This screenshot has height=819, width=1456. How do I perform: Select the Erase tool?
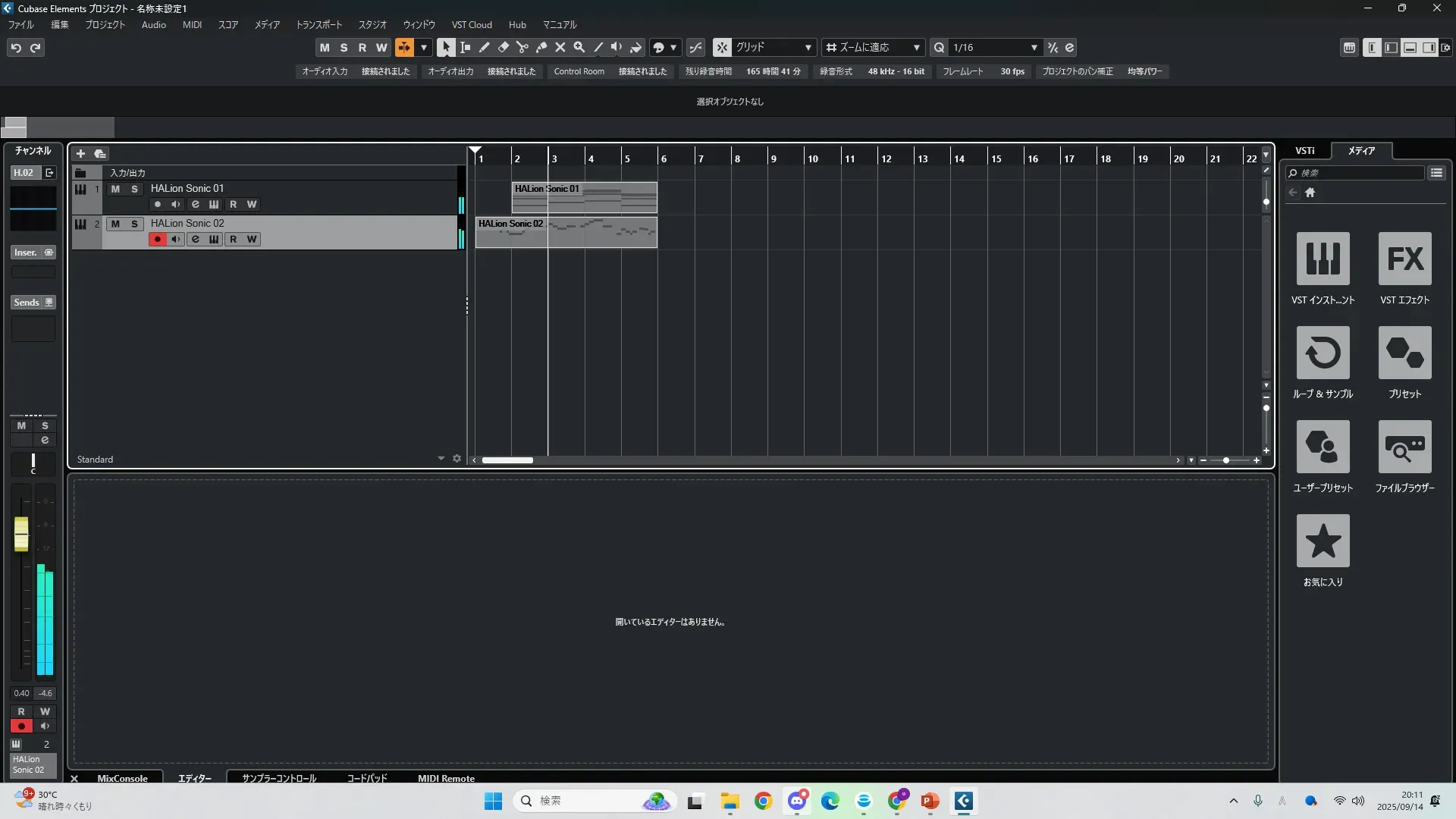coord(504,47)
